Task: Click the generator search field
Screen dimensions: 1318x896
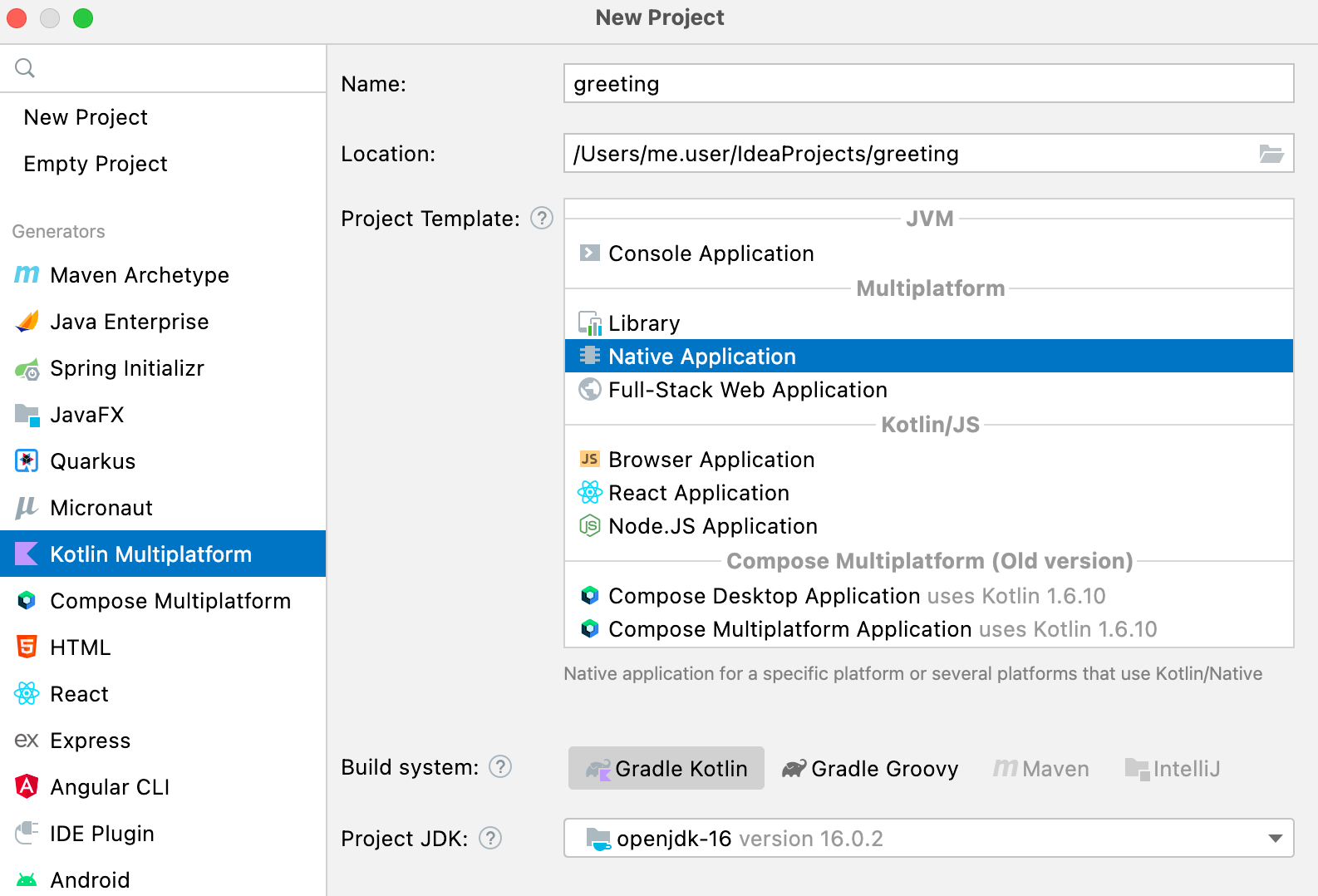Action: pos(163,68)
